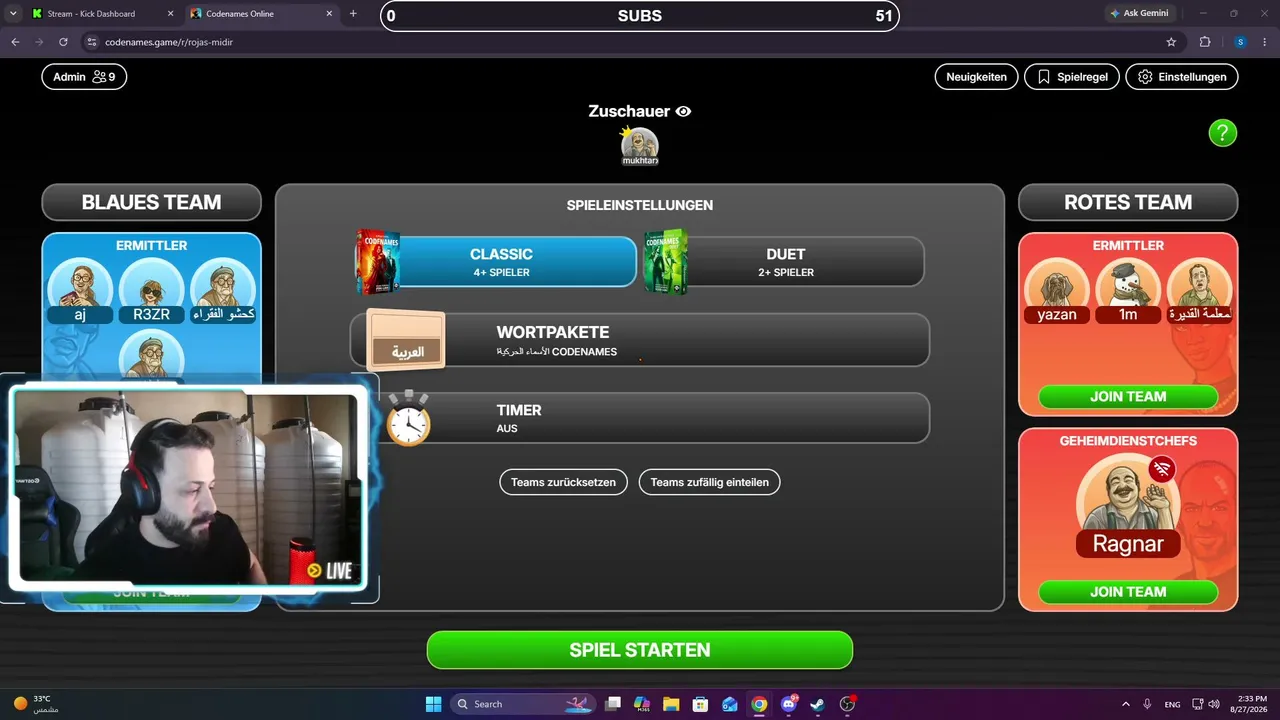Show hidden system tray icons
The height and width of the screenshot is (720, 1280).
click(1125, 704)
